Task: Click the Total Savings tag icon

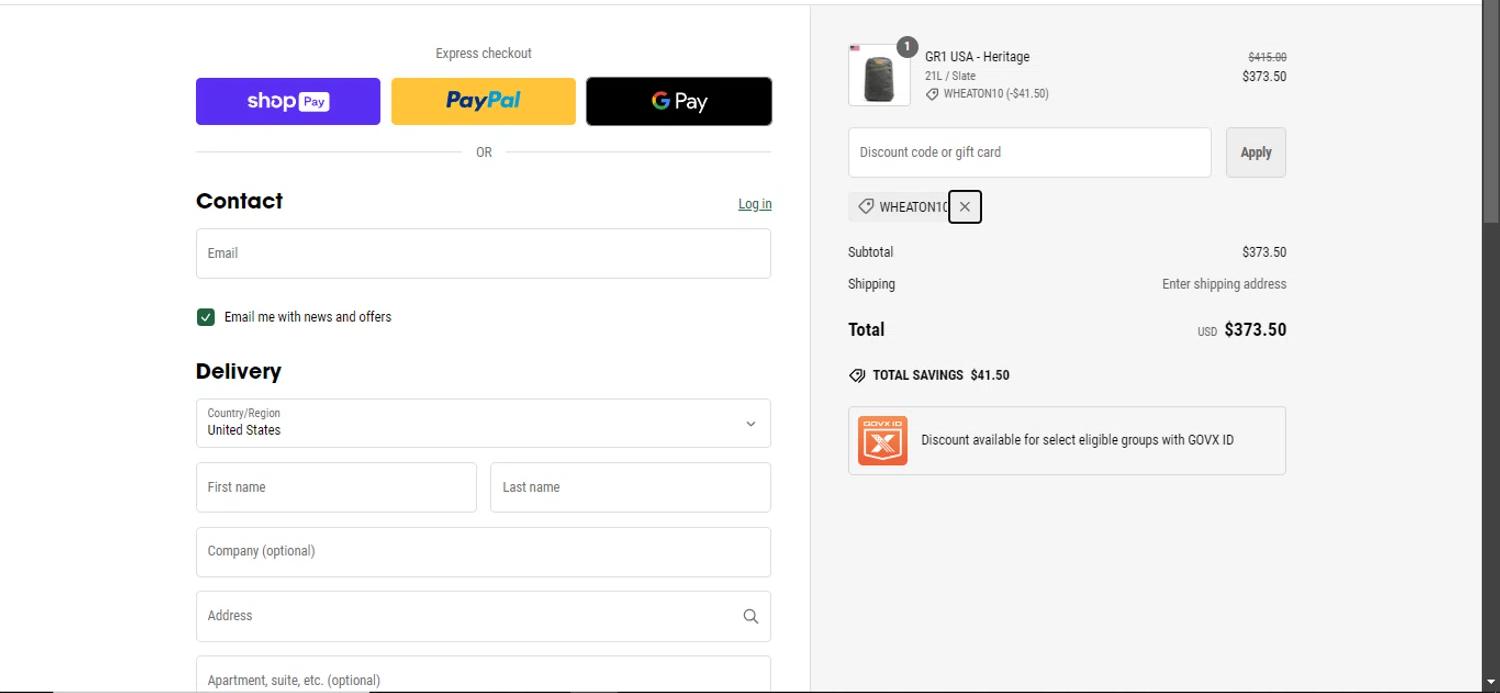Action: pos(857,376)
